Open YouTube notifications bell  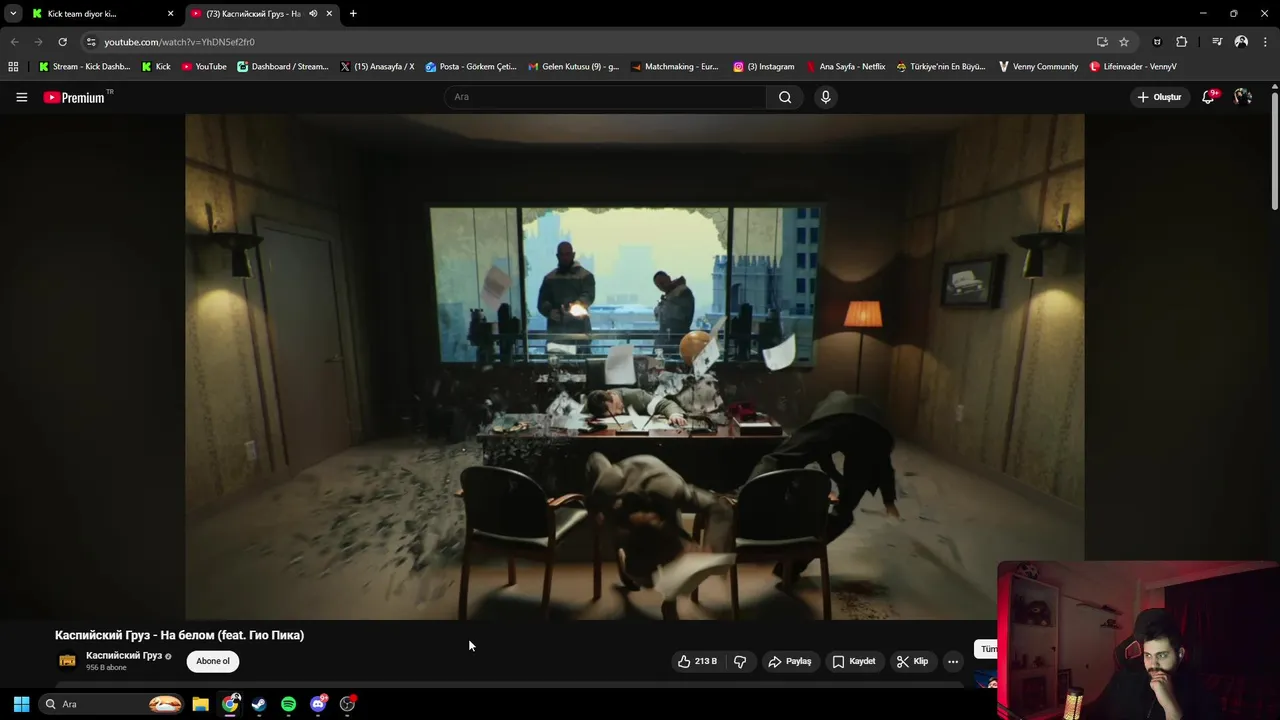pos(1208,97)
